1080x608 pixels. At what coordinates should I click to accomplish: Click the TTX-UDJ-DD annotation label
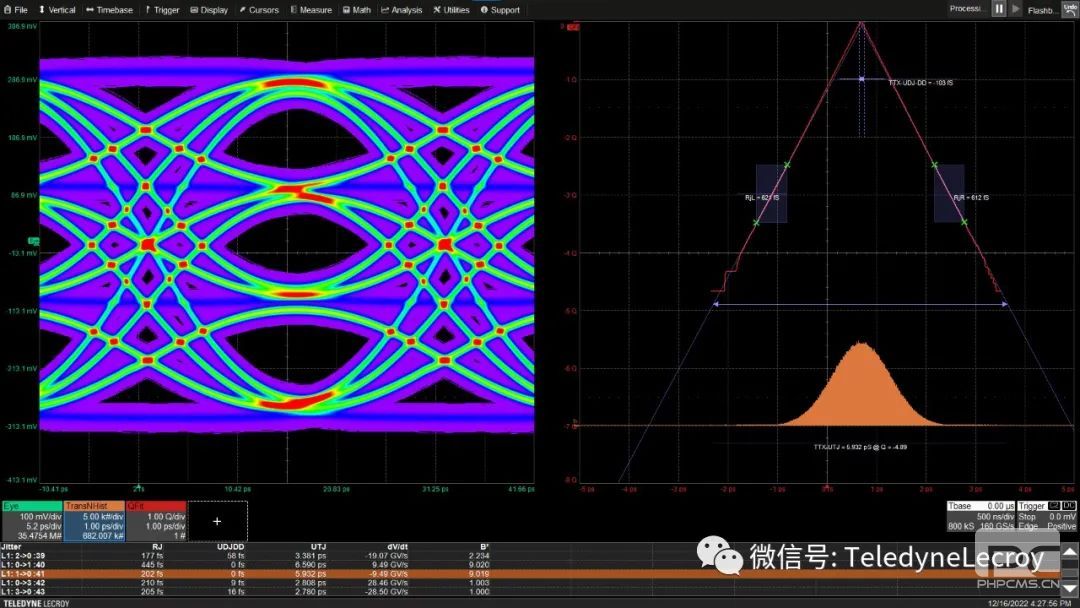pos(920,83)
